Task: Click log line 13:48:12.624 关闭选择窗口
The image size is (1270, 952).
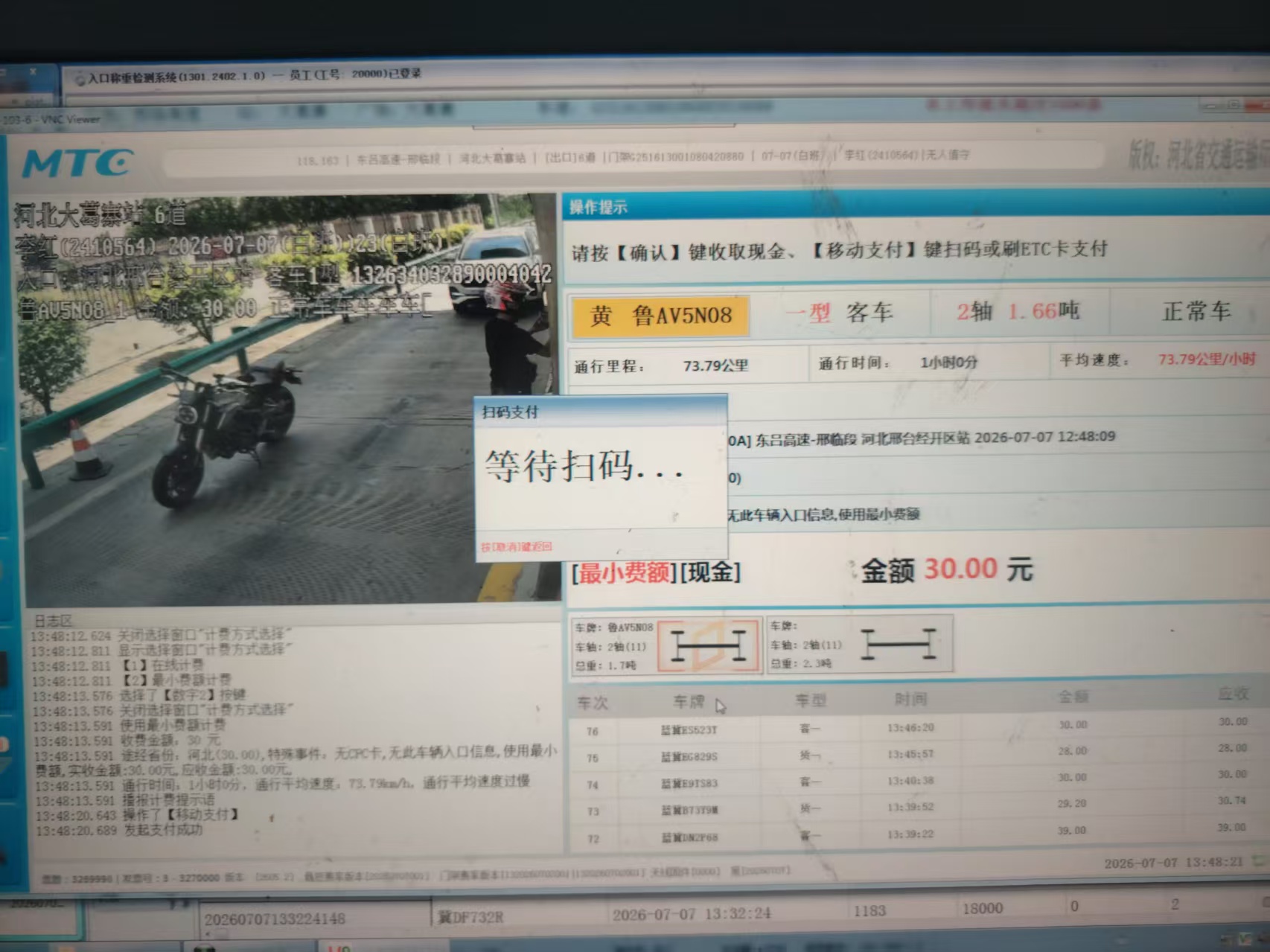Action: click(162, 635)
